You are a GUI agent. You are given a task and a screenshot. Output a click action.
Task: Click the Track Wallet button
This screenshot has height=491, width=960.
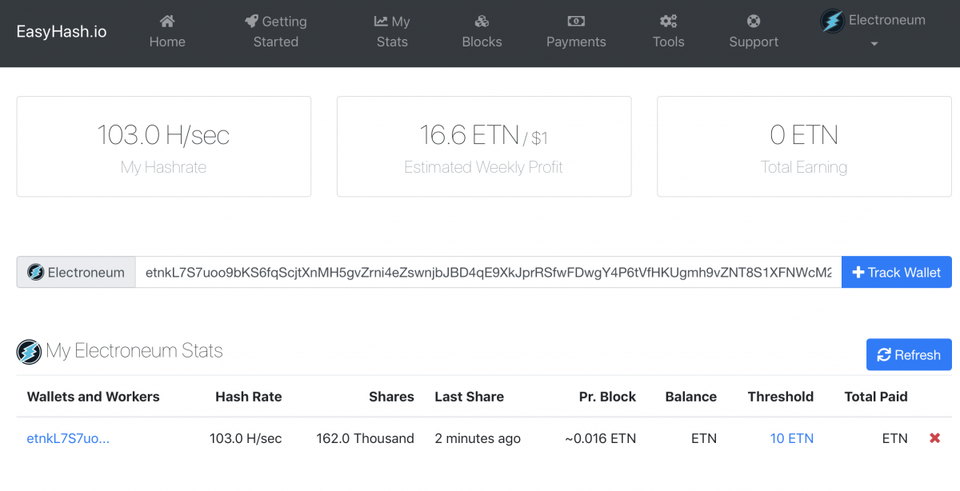click(x=896, y=272)
